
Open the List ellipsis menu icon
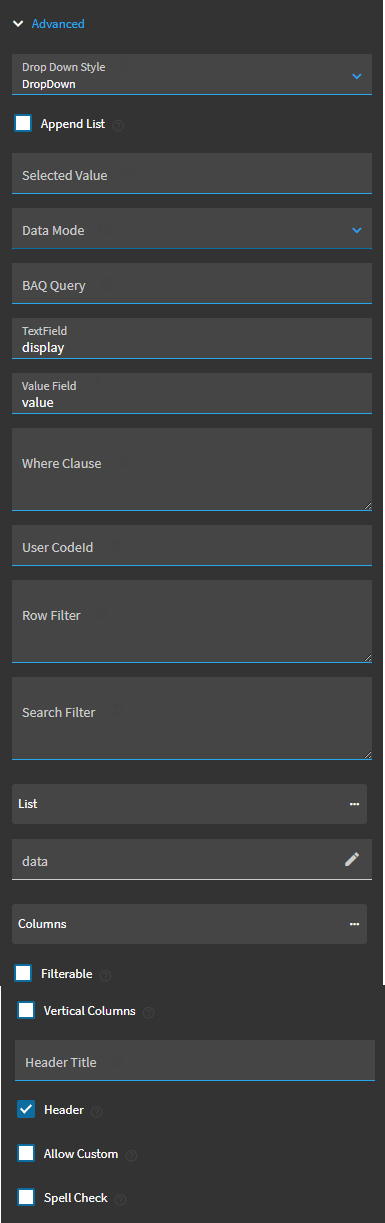354,804
